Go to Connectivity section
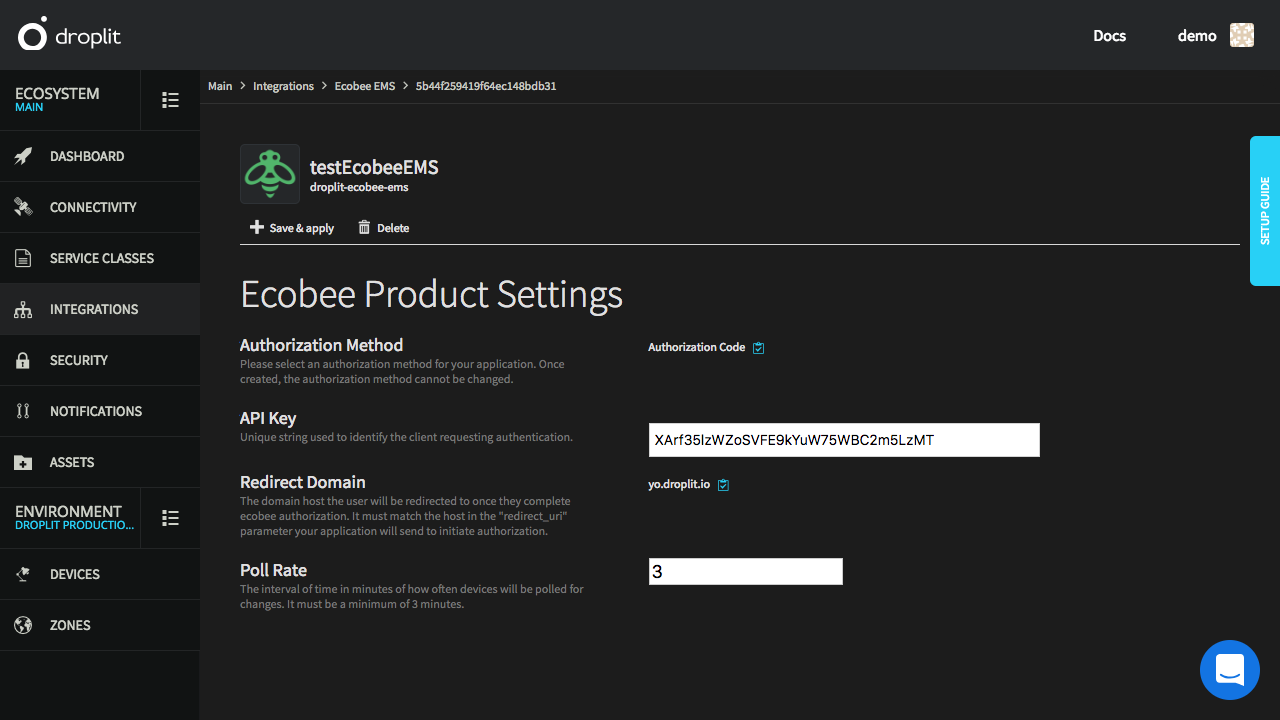This screenshot has width=1280, height=720. (100, 207)
